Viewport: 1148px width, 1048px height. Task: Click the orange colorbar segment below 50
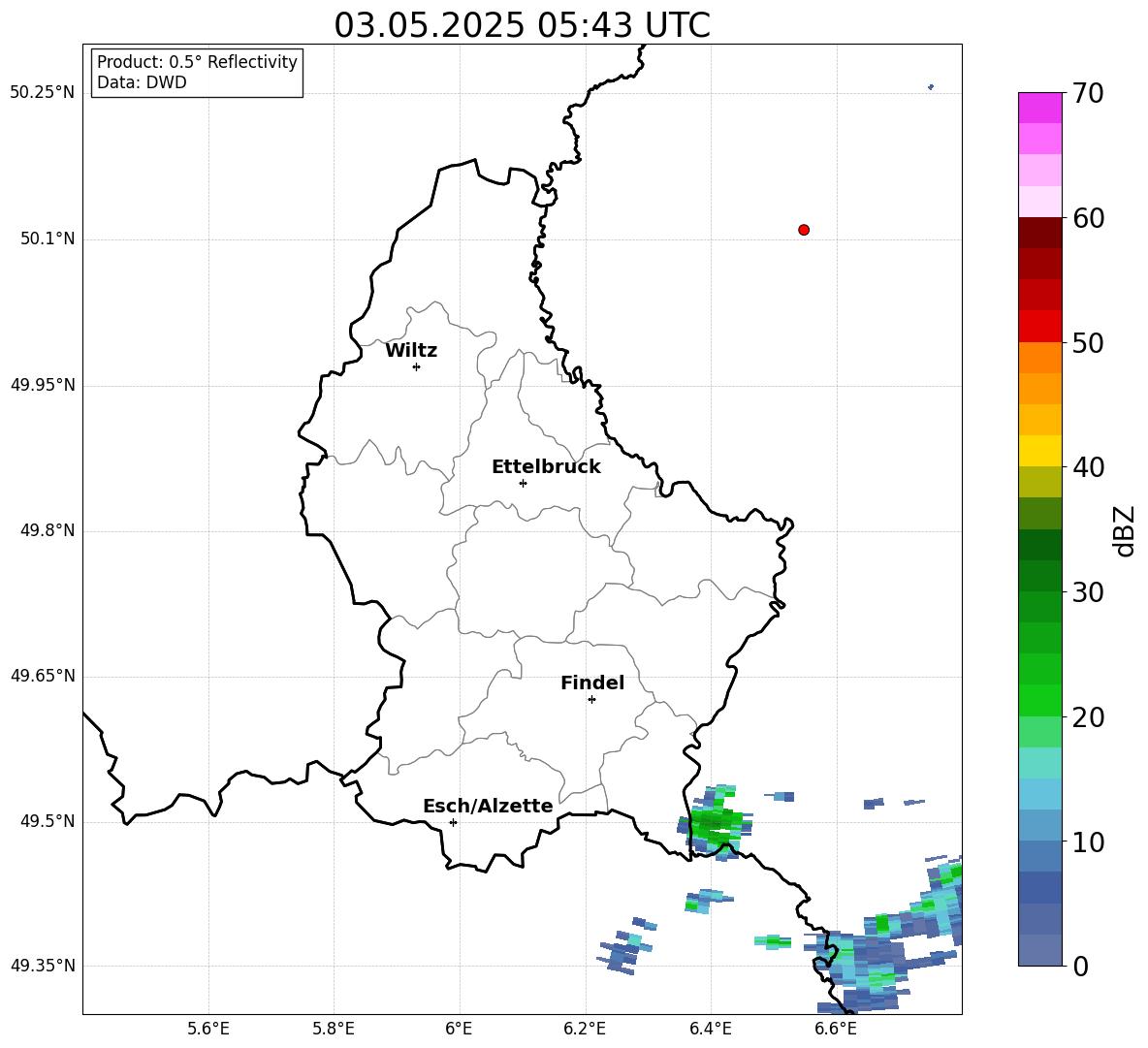pyautogui.click(x=1039, y=358)
